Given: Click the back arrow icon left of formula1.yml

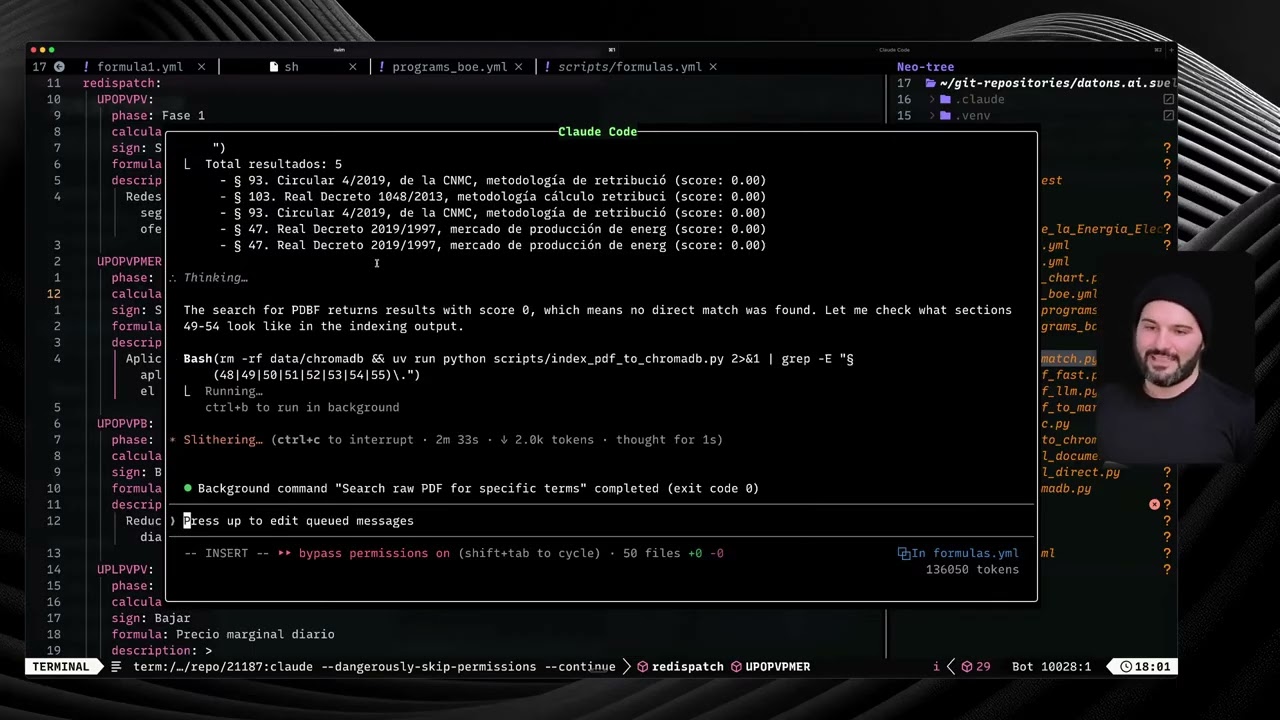Looking at the screenshot, I should (59, 67).
